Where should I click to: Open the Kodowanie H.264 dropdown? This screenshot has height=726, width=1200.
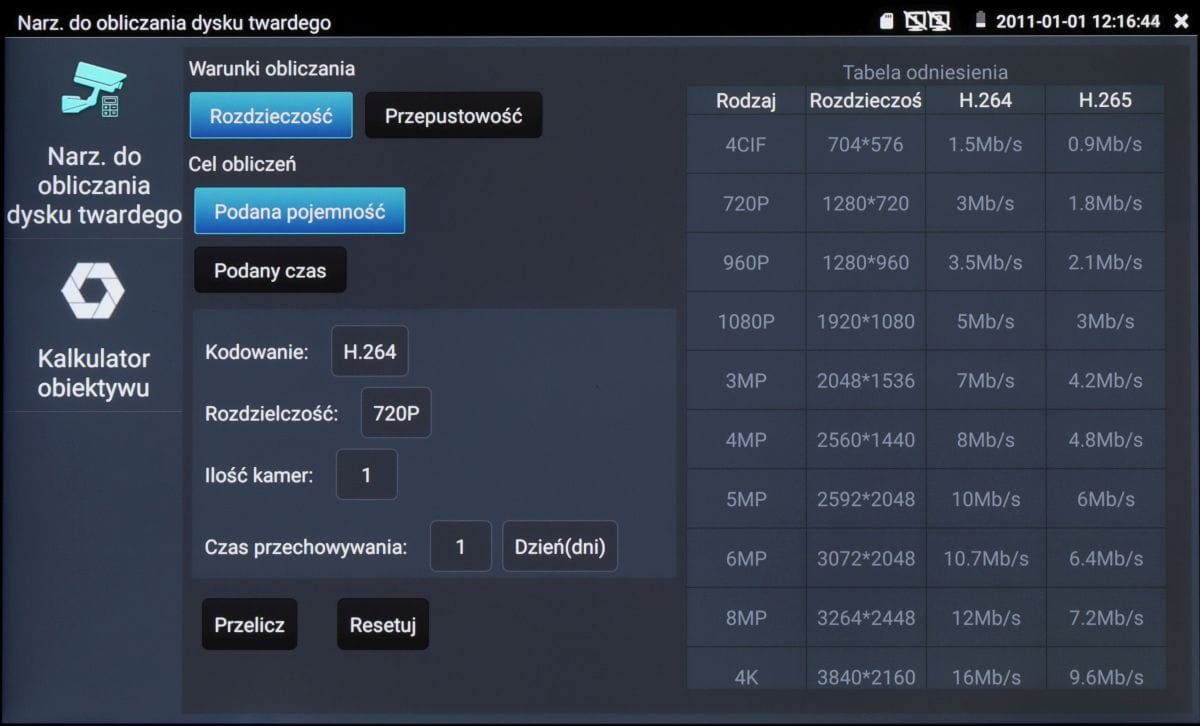tap(369, 352)
